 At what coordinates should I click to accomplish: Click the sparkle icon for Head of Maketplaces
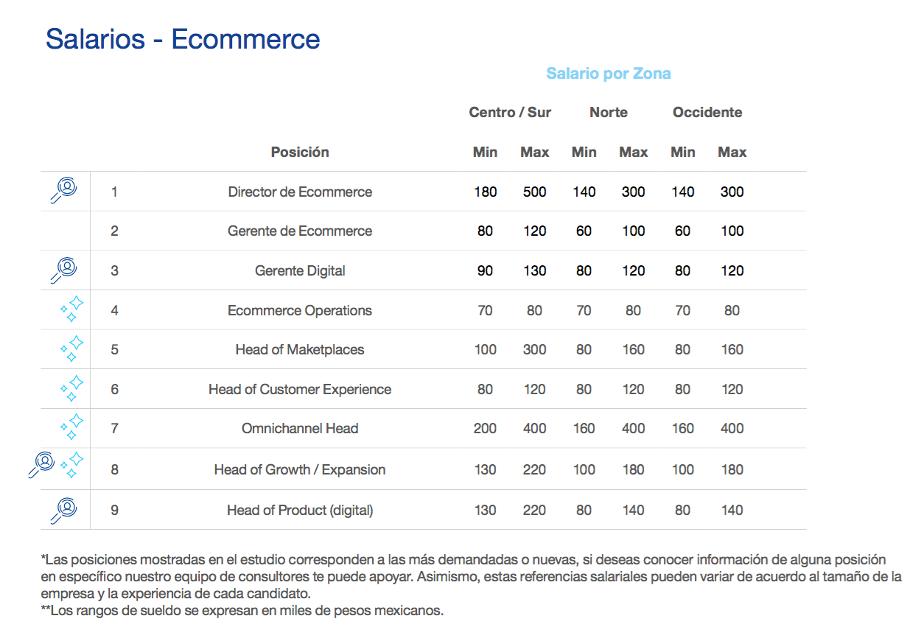pos(72,349)
